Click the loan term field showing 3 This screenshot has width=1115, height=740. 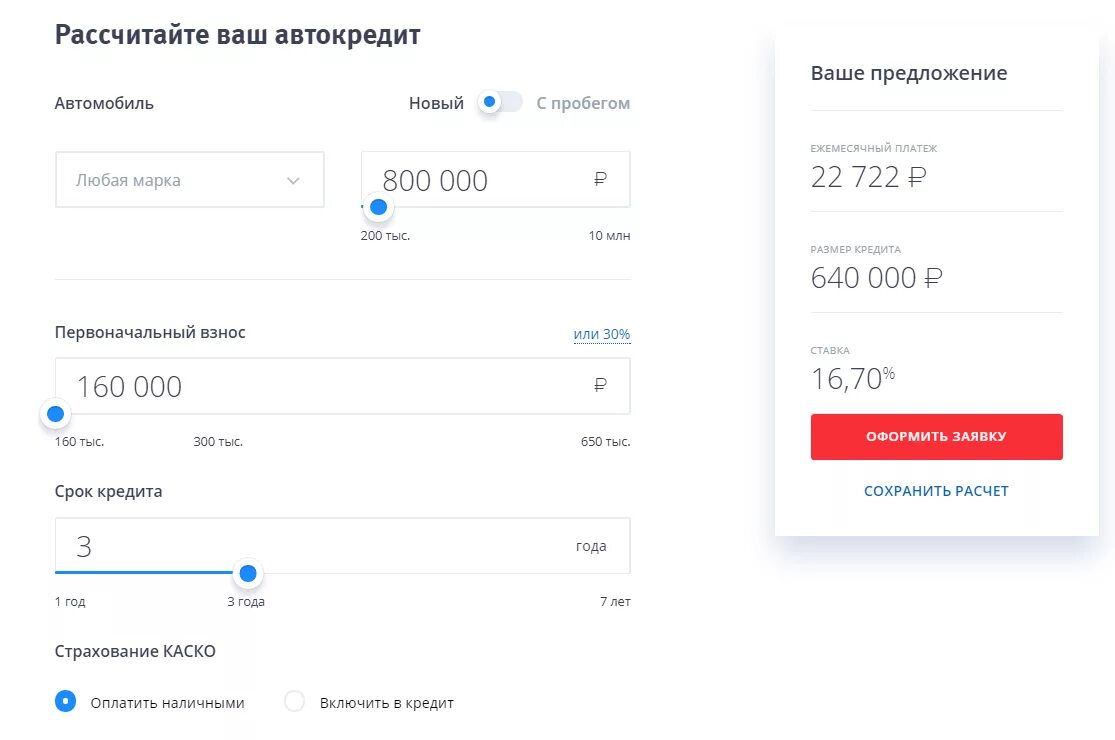(300, 546)
